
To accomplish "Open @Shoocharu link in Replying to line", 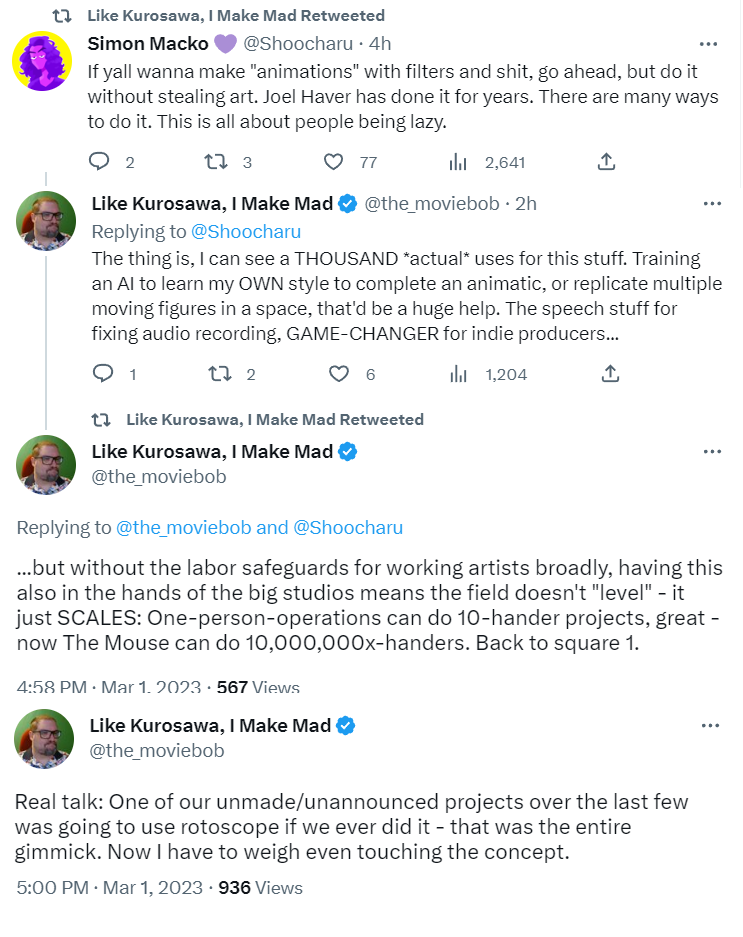I will (x=246, y=231).
